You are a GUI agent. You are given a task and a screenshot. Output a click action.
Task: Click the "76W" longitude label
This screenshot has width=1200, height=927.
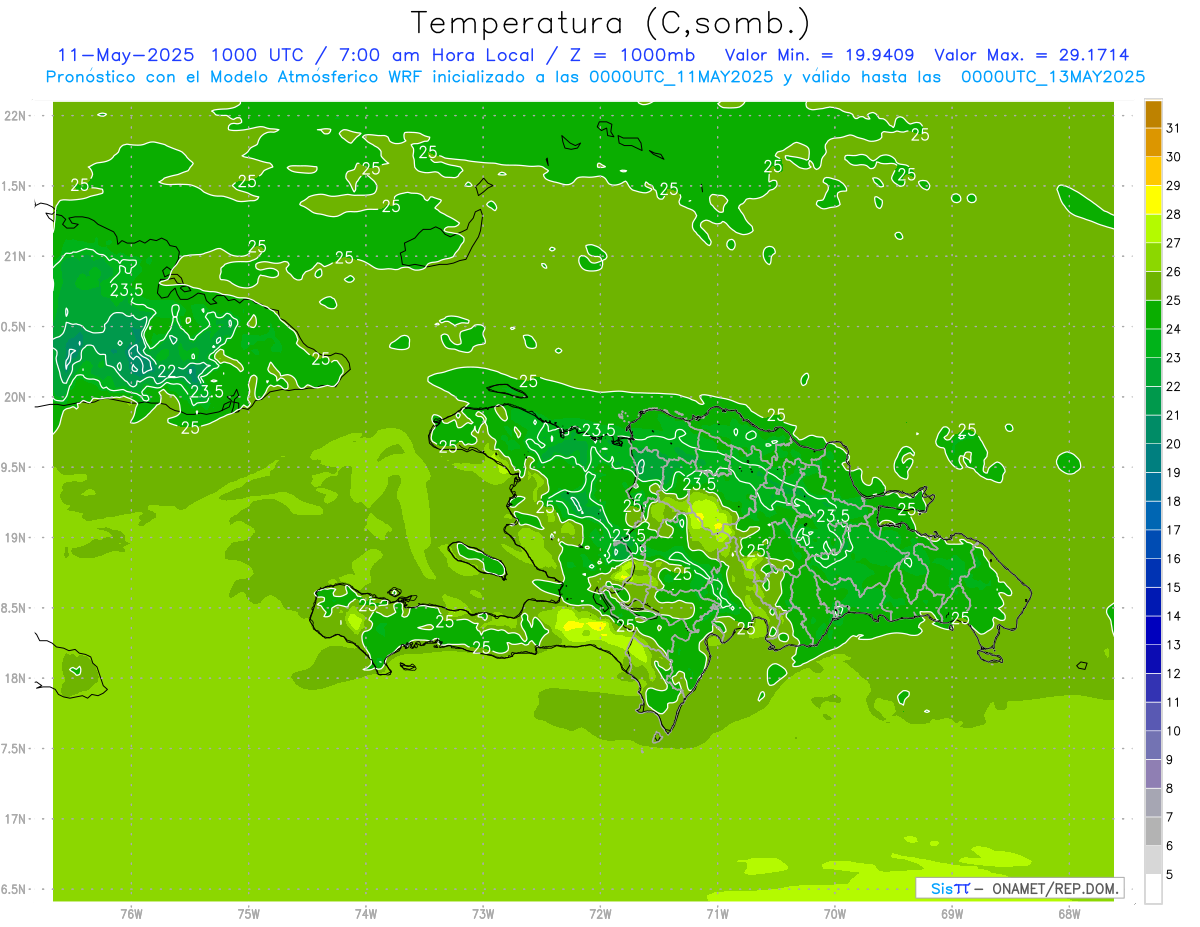tap(131, 914)
